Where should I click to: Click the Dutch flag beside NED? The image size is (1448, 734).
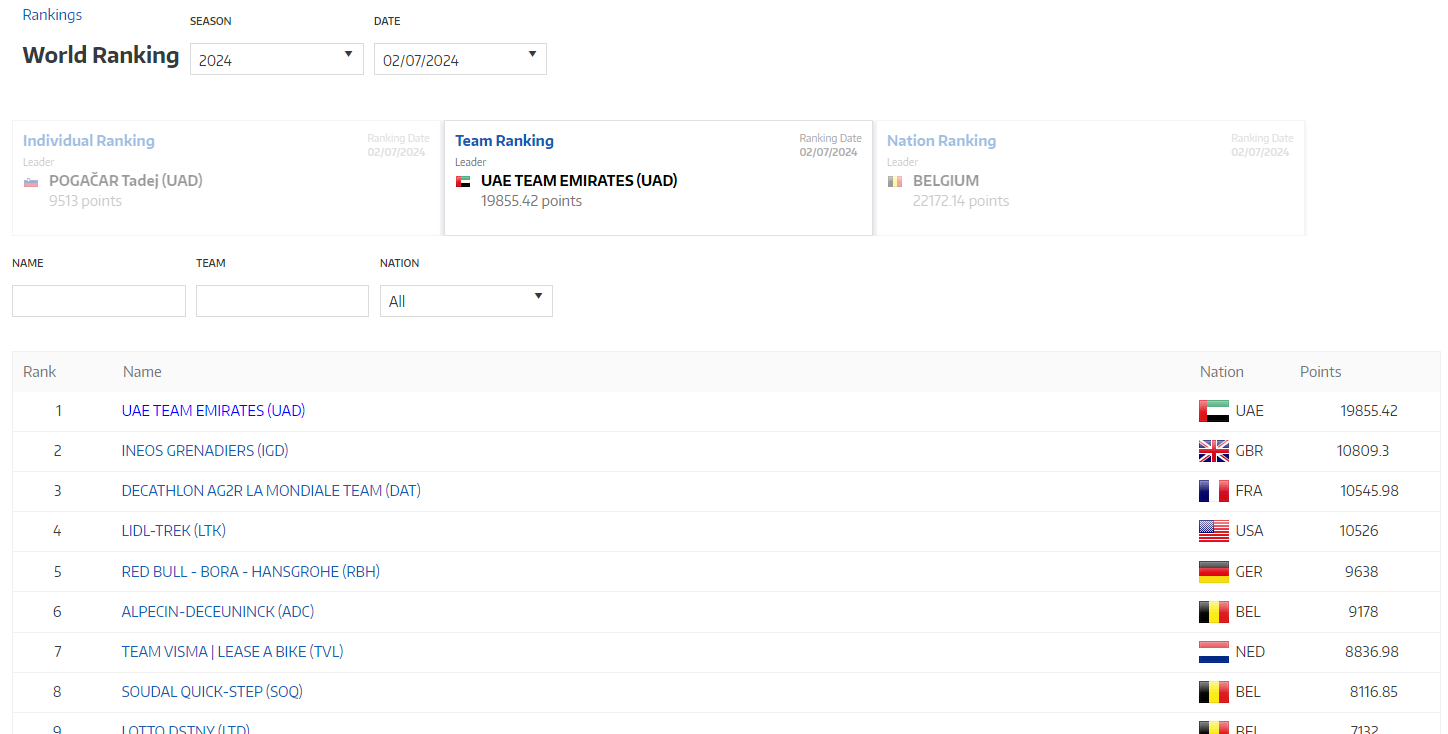pos(1214,652)
